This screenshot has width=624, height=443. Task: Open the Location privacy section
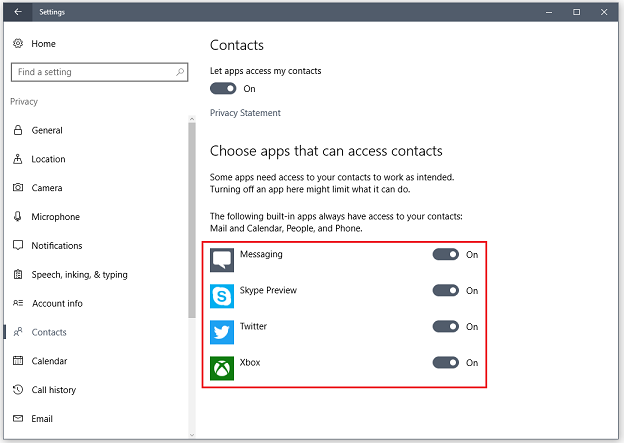(x=48, y=159)
